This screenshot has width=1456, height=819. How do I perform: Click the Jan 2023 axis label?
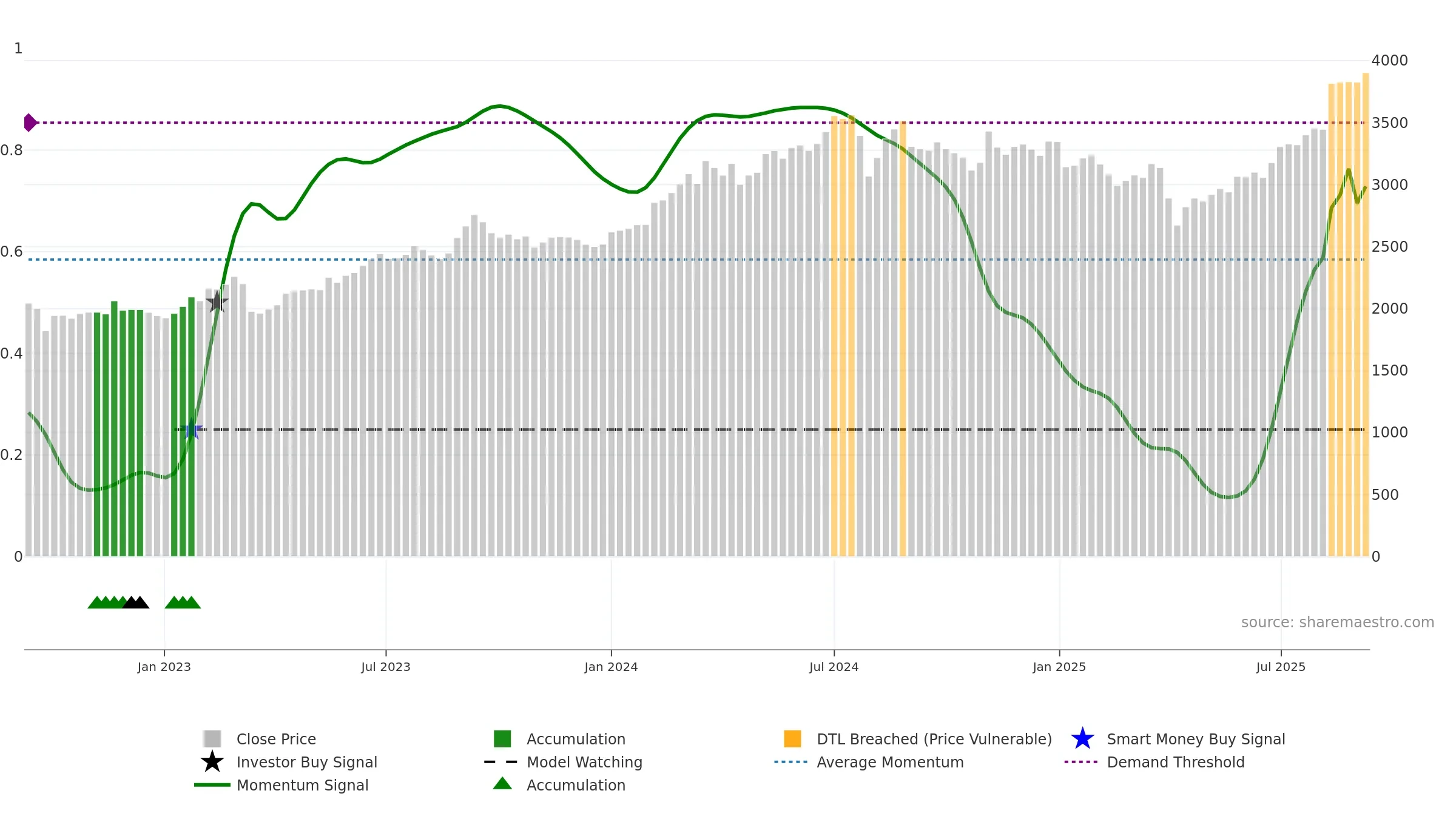click(x=164, y=667)
